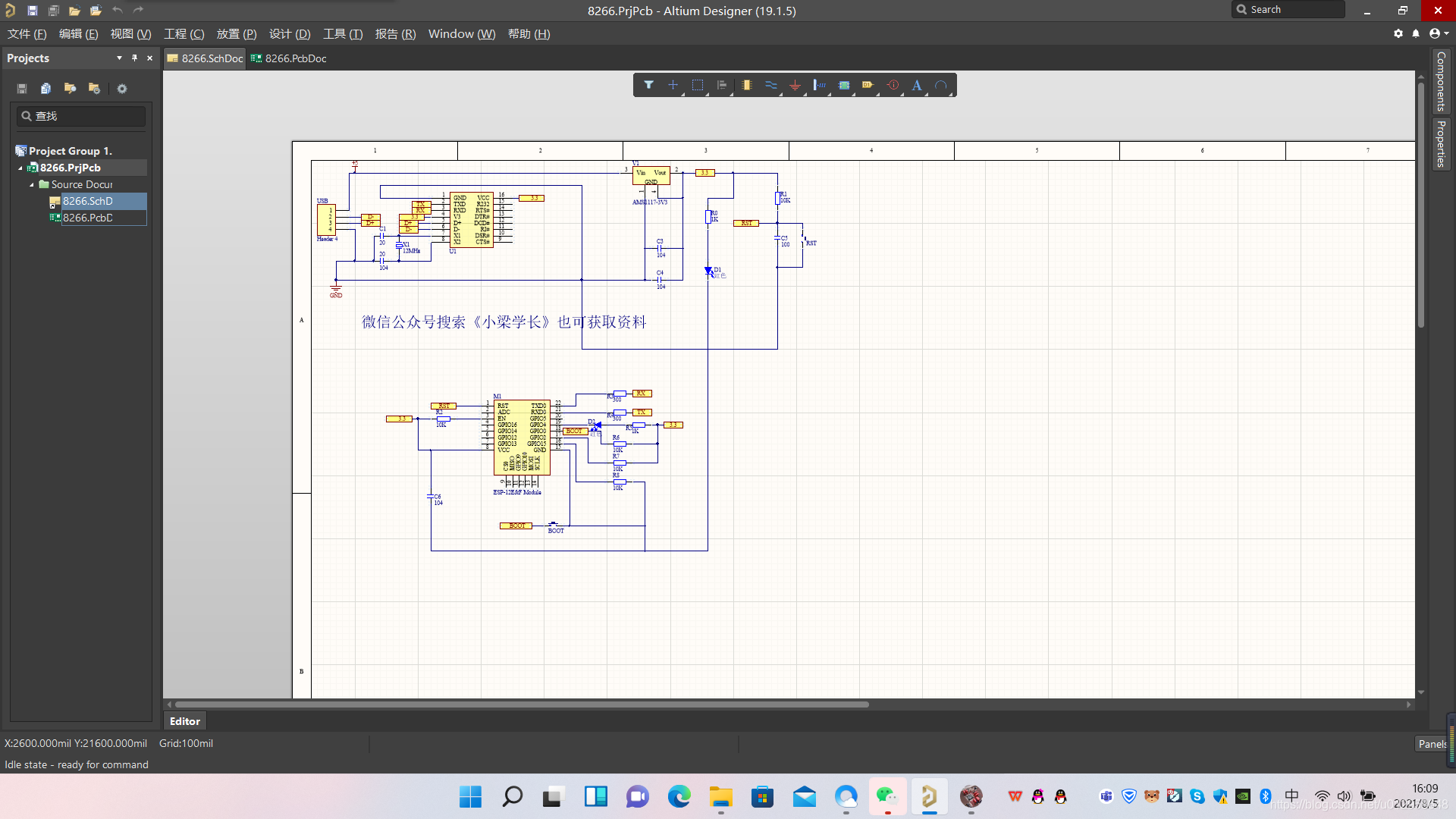
Task: Switch to the 8266.SchDoc tab
Action: point(205,58)
